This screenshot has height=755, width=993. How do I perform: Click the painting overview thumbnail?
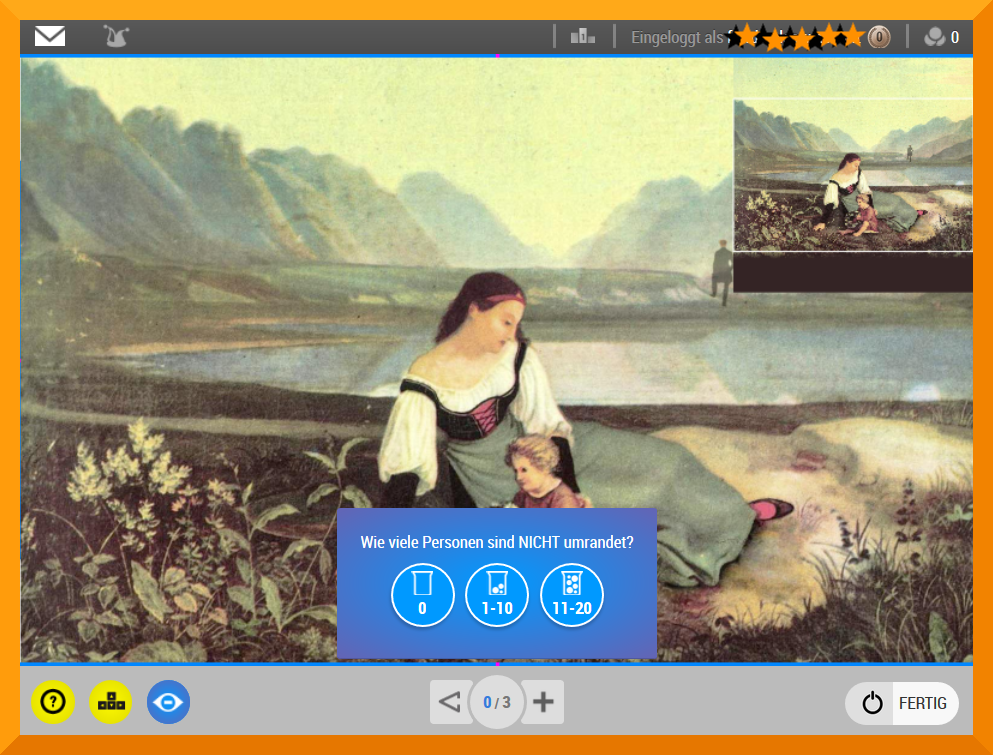pos(853,175)
